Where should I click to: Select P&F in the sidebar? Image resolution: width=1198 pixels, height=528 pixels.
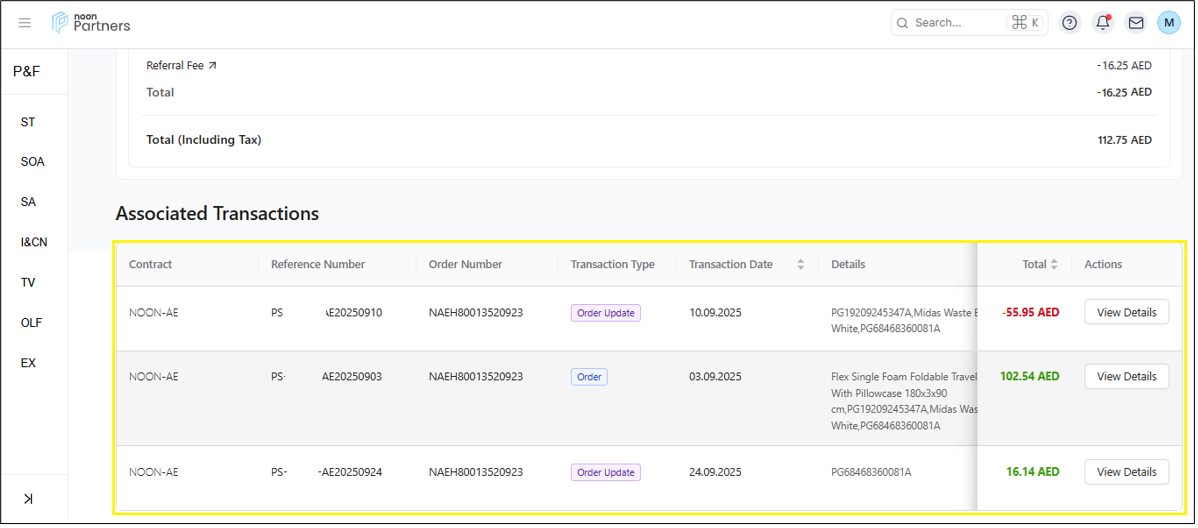point(27,71)
